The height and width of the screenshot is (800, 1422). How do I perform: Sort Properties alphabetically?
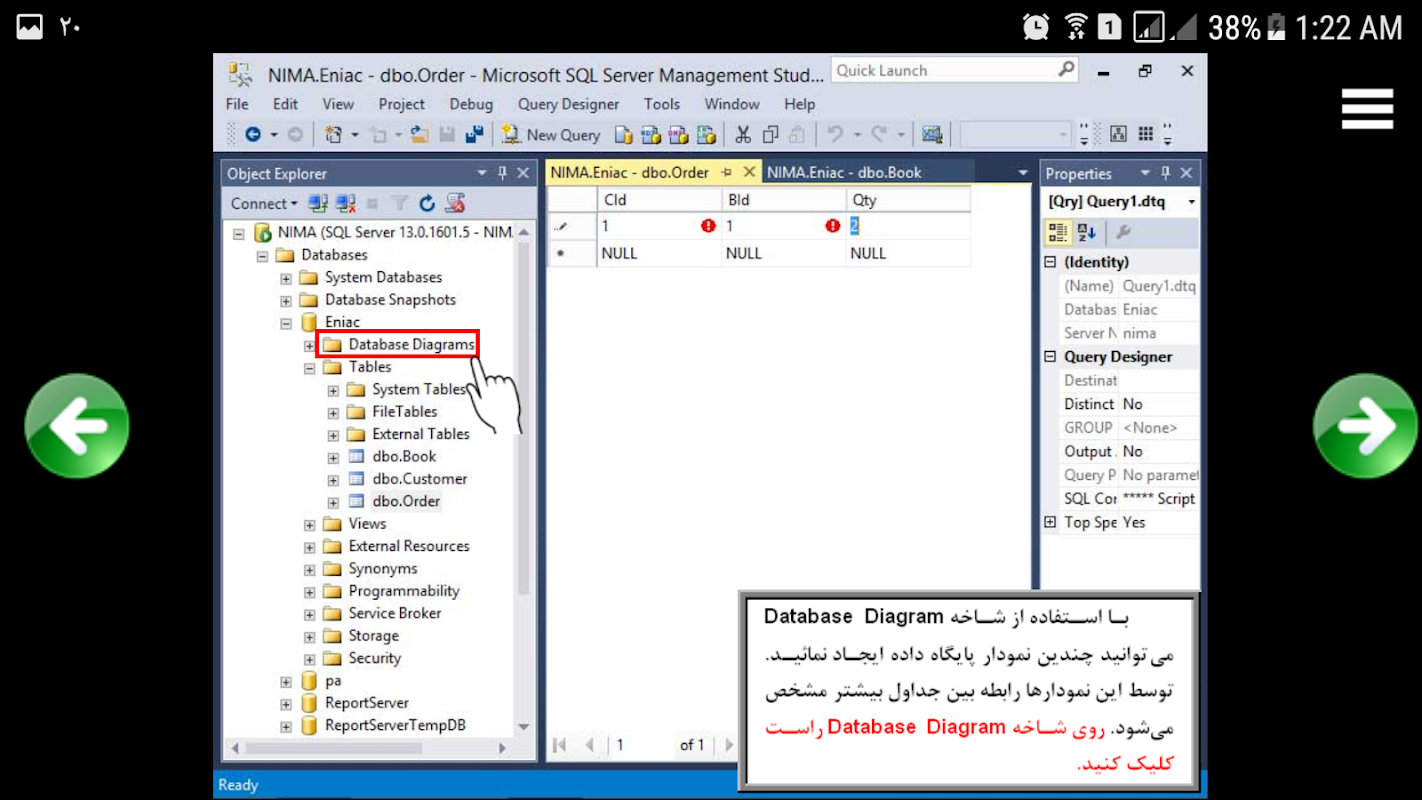tap(1087, 232)
